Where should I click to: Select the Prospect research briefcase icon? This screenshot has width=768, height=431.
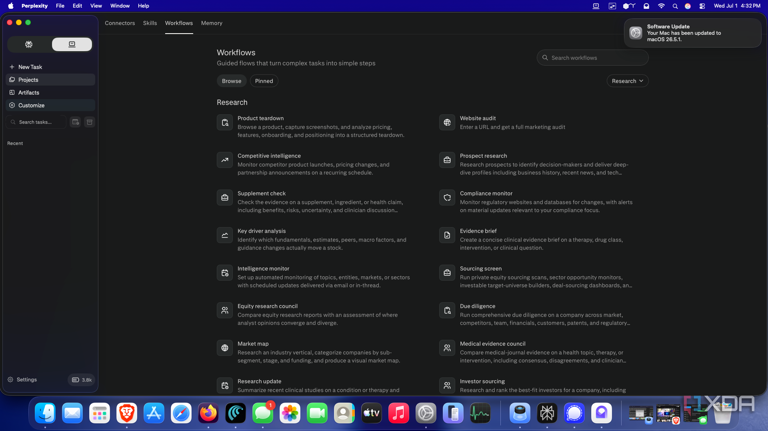pyautogui.click(x=447, y=160)
